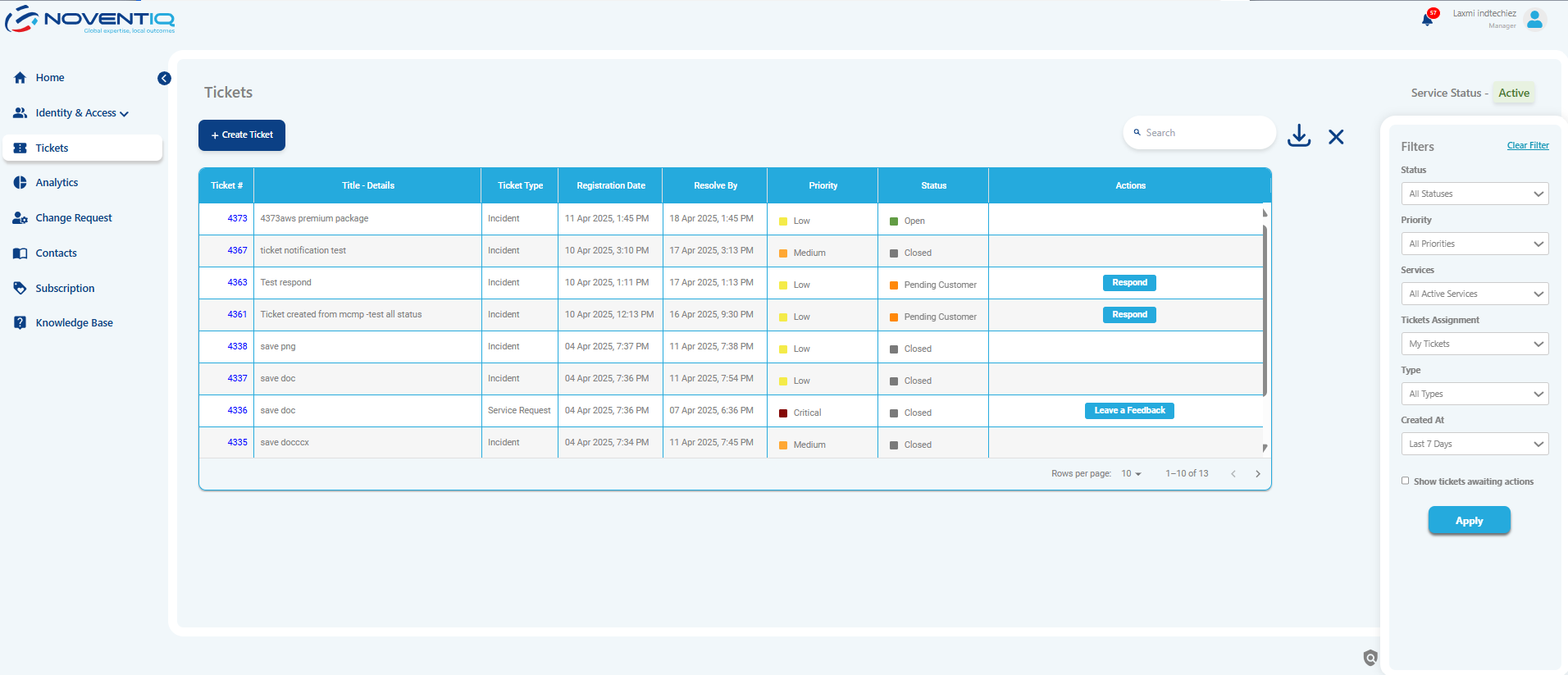
Task: Go to next page of tickets
Action: tap(1258, 474)
